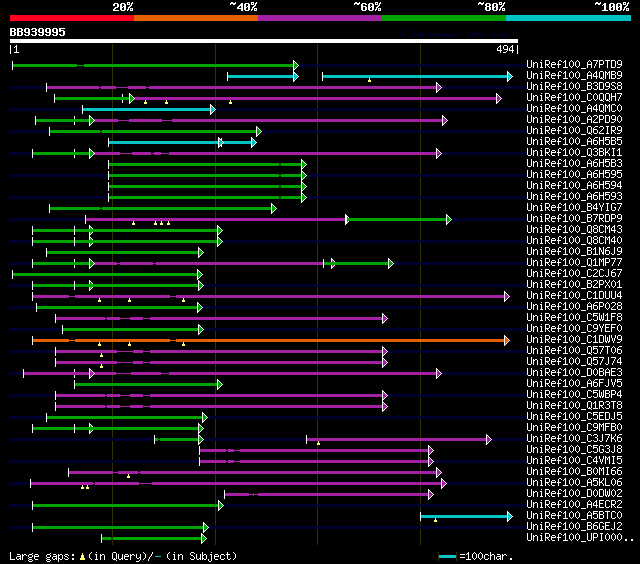640x564 pixels.
Task: Click the query end position 494
Action: [x=505, y=49]
